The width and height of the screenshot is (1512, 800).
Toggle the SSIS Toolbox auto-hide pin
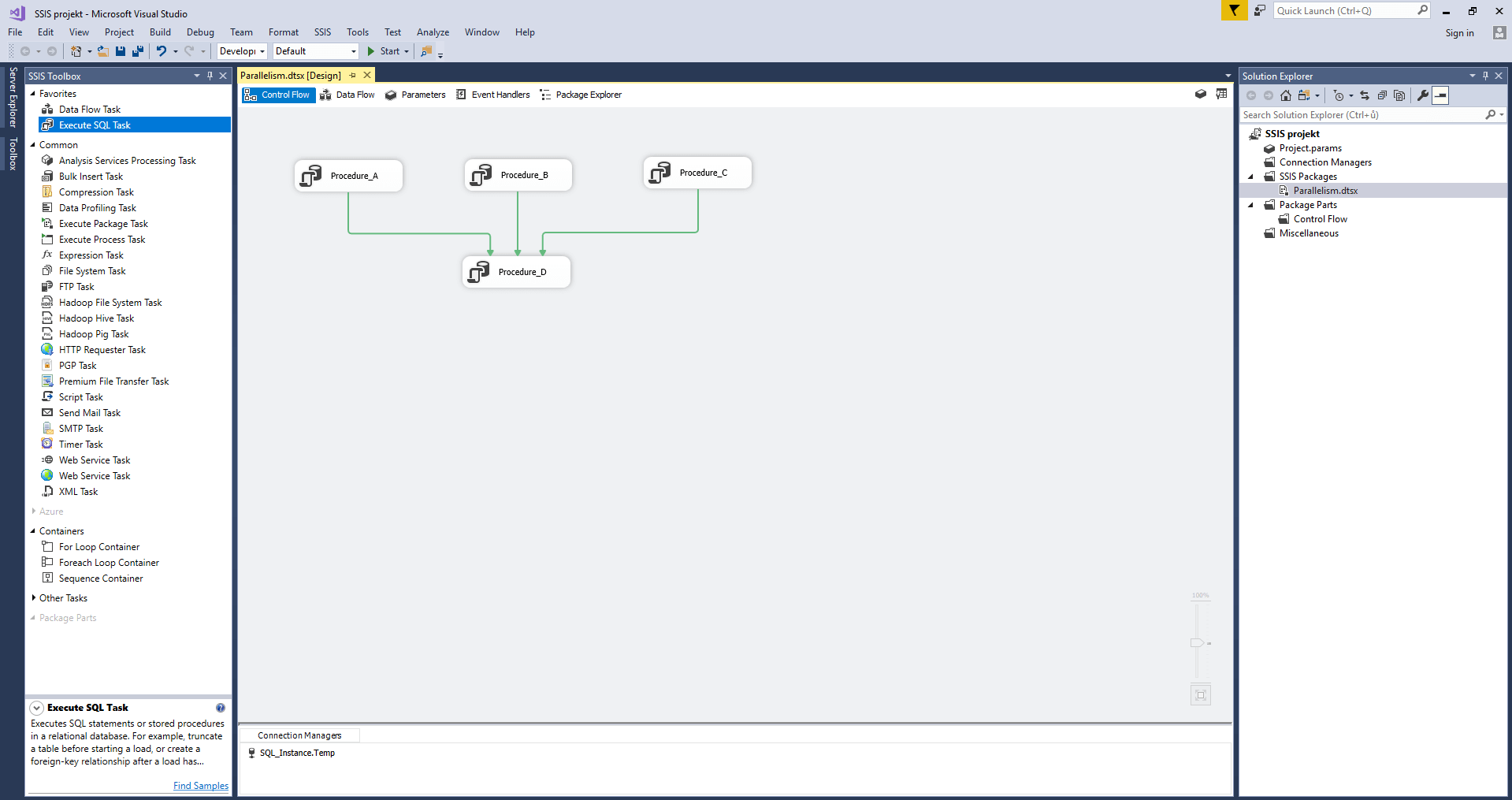click(210, 76)
